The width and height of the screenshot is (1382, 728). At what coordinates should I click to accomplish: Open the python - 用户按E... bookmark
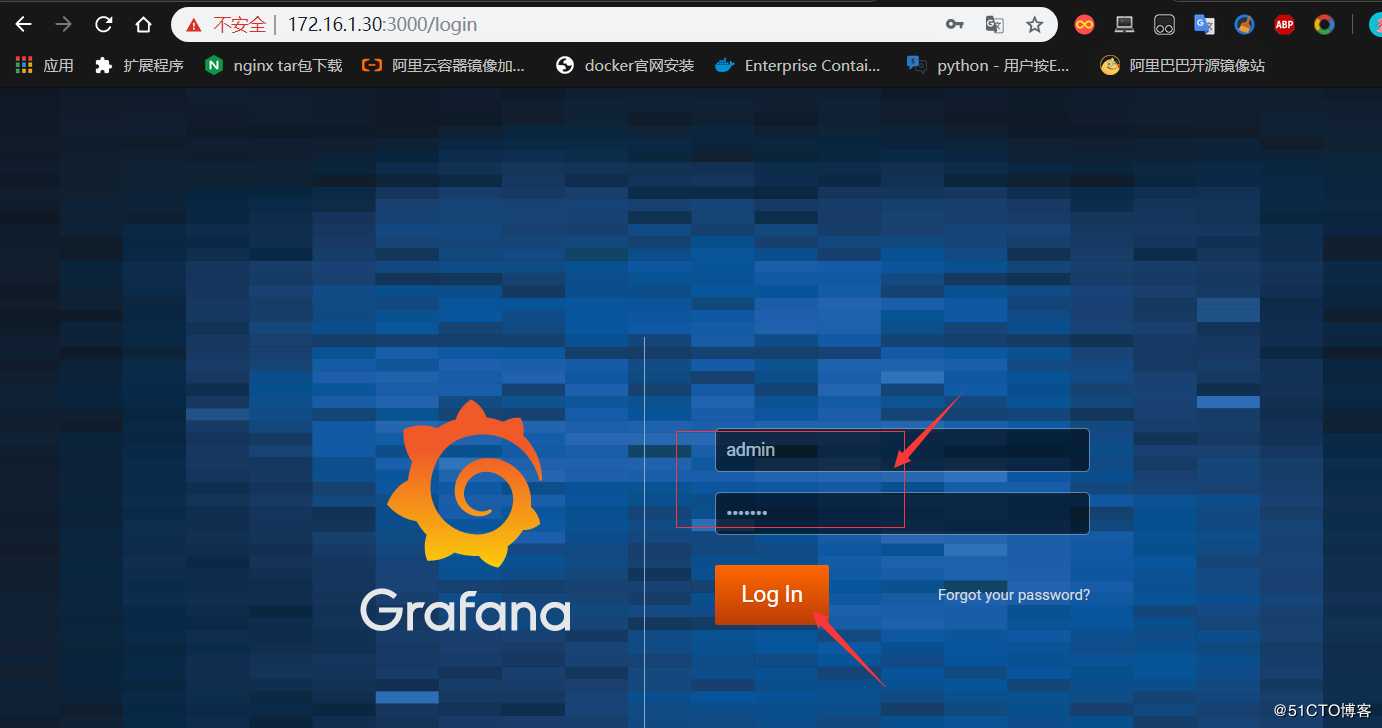point(987,65)
